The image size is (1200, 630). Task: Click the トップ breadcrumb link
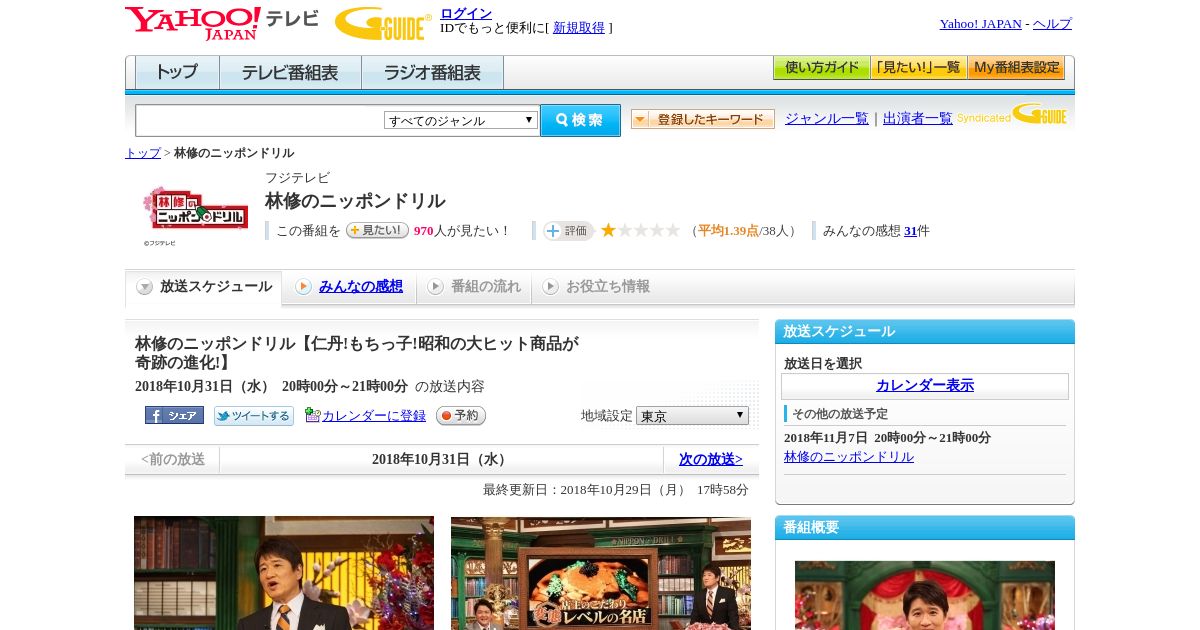tap(143, 153)
